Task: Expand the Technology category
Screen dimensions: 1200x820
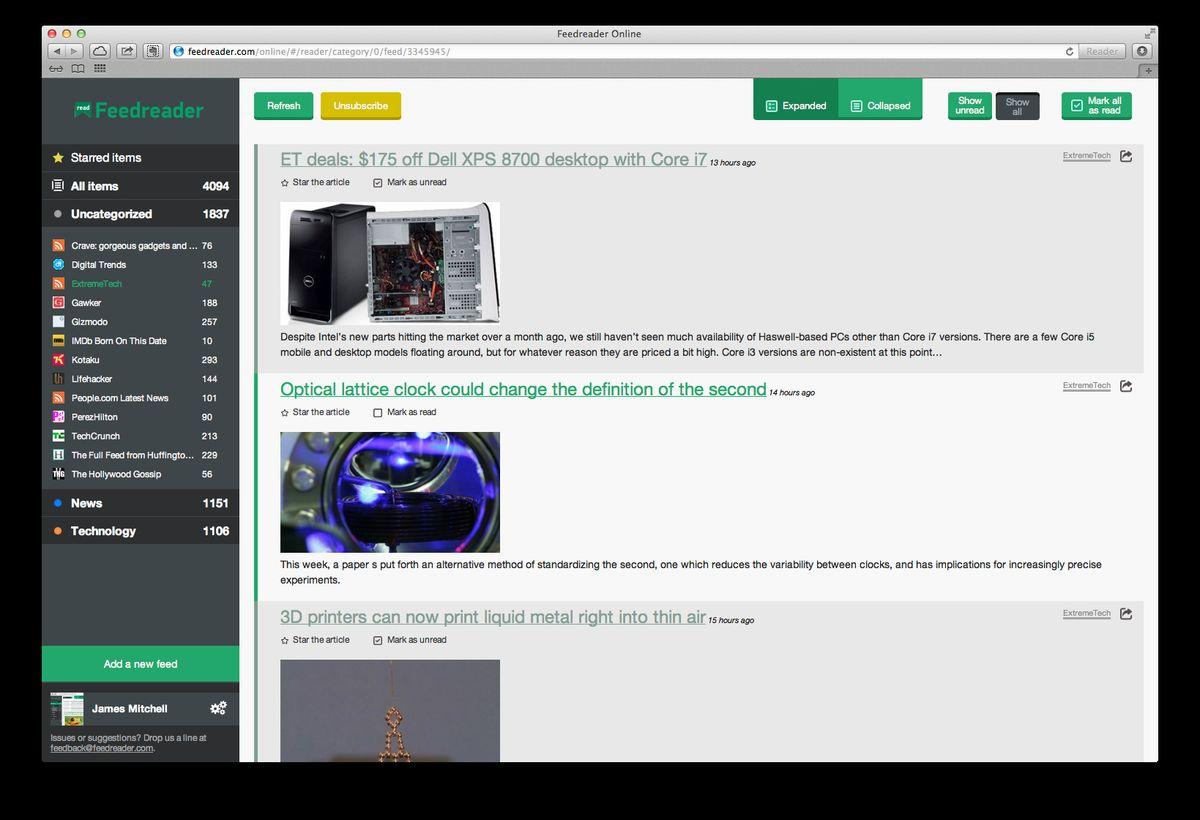Action: [140, 531]
